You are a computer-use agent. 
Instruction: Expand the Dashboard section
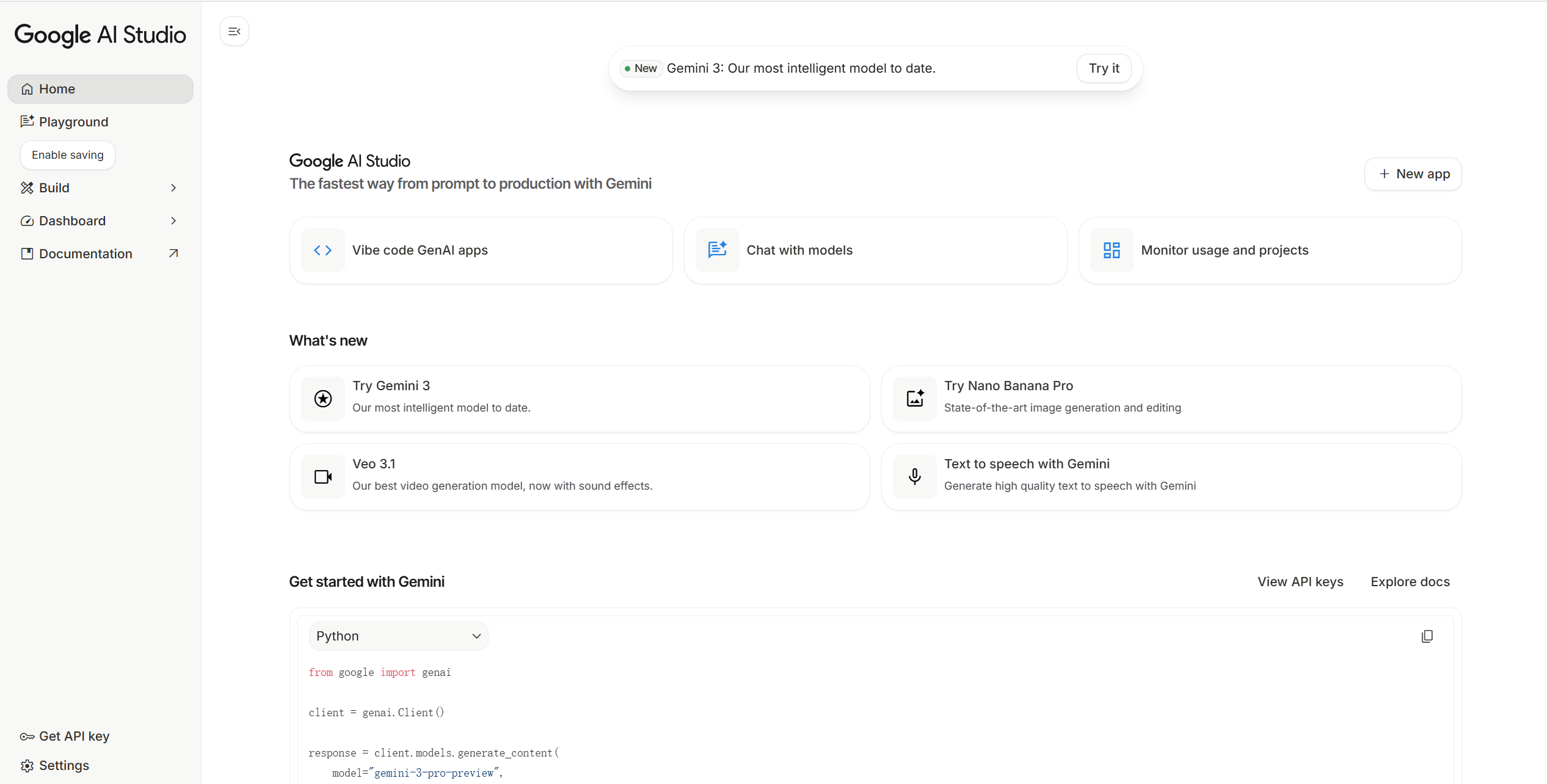click(x=173, y=220)
